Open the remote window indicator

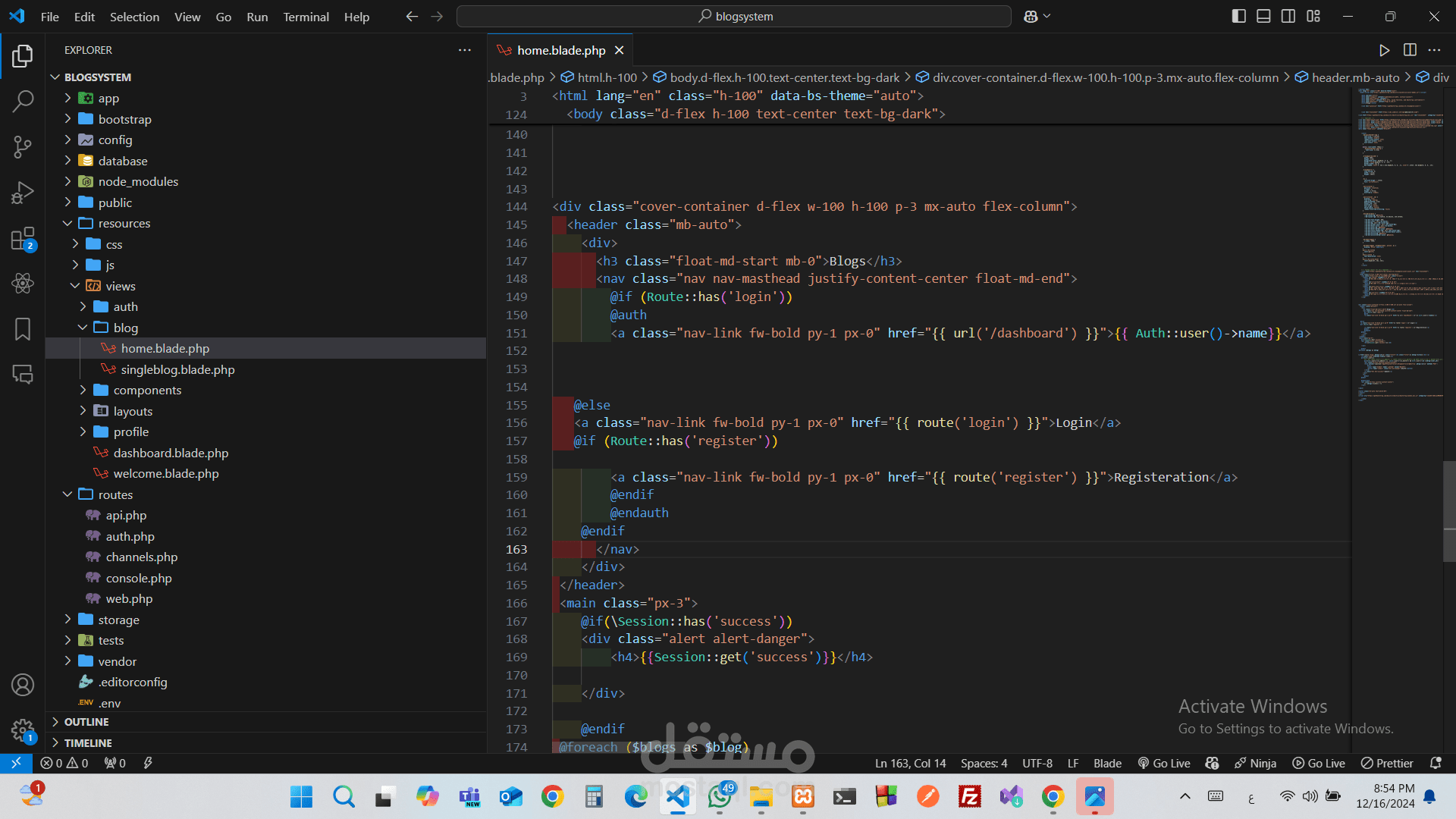[x=16, y=763]
